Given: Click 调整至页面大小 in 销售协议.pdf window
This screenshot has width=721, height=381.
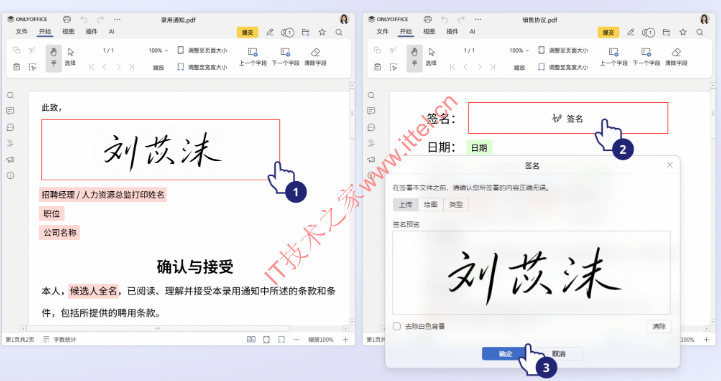Looking at the screenshot, I should point(563,50).
